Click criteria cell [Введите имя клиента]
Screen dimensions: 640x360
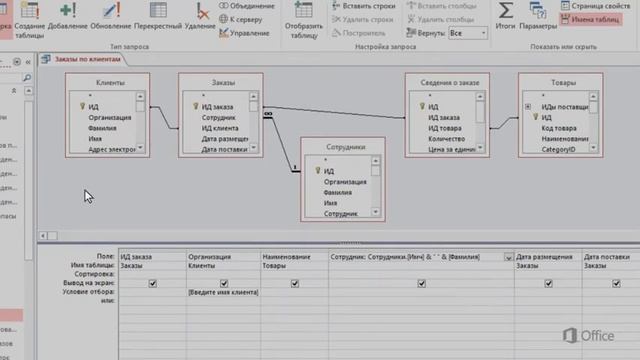click(223, 292)
